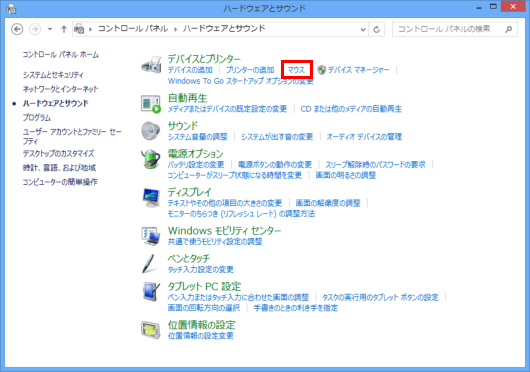Click the Devices and Printers category icon
530x372 pixels.
click(151, 65)
